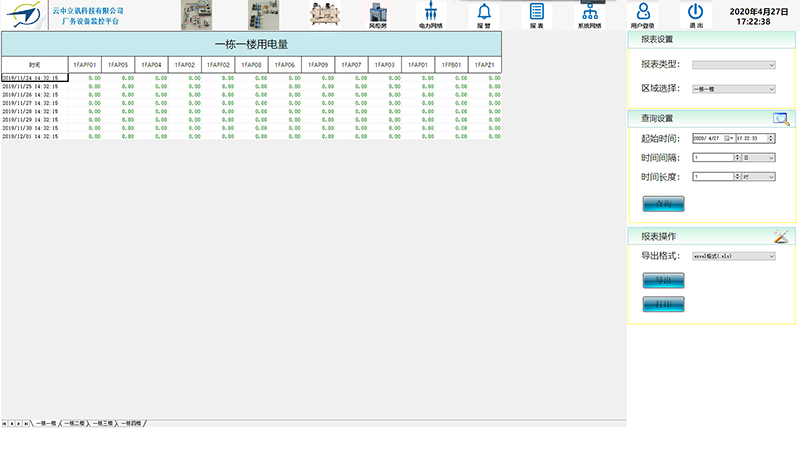Click the tools icon in 报表操作

point(781,237)
